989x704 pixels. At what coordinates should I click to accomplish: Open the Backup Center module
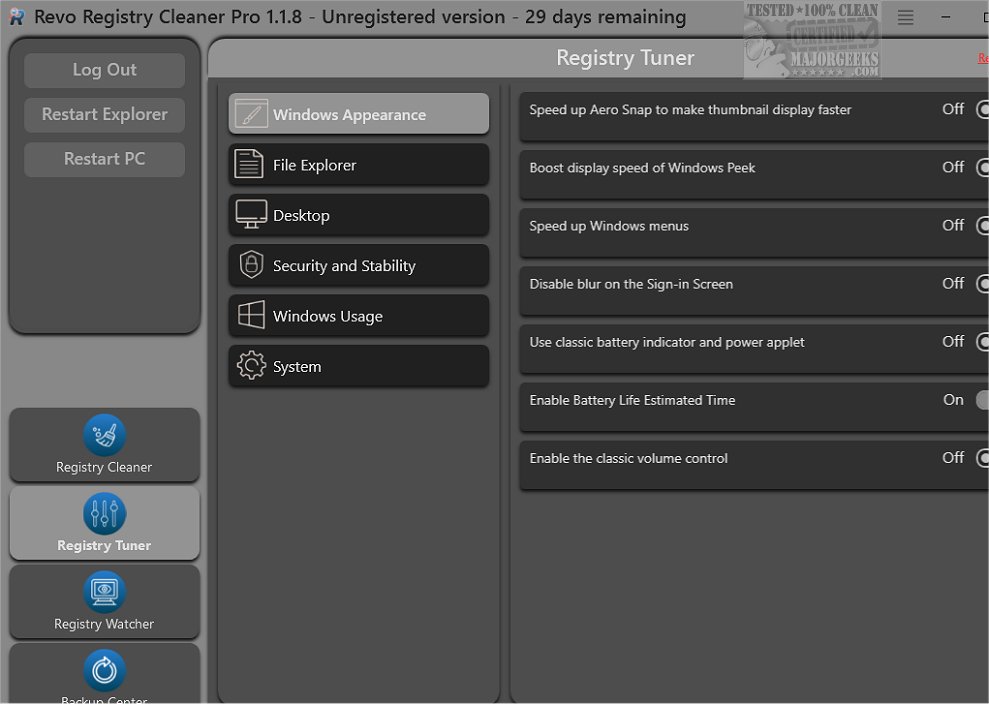tap(104, 673)
